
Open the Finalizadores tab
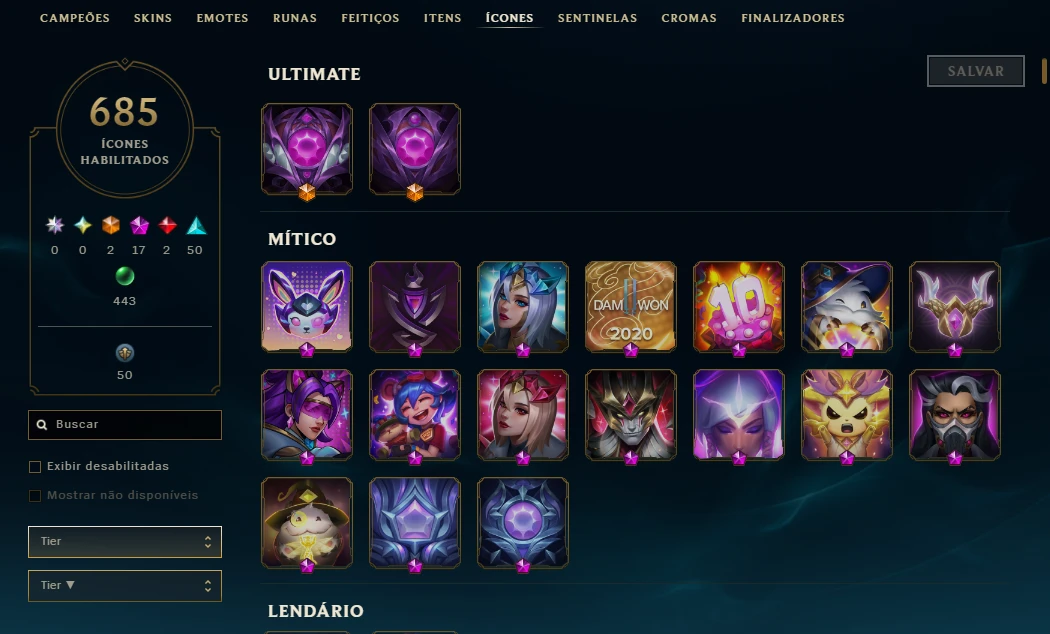793,18
